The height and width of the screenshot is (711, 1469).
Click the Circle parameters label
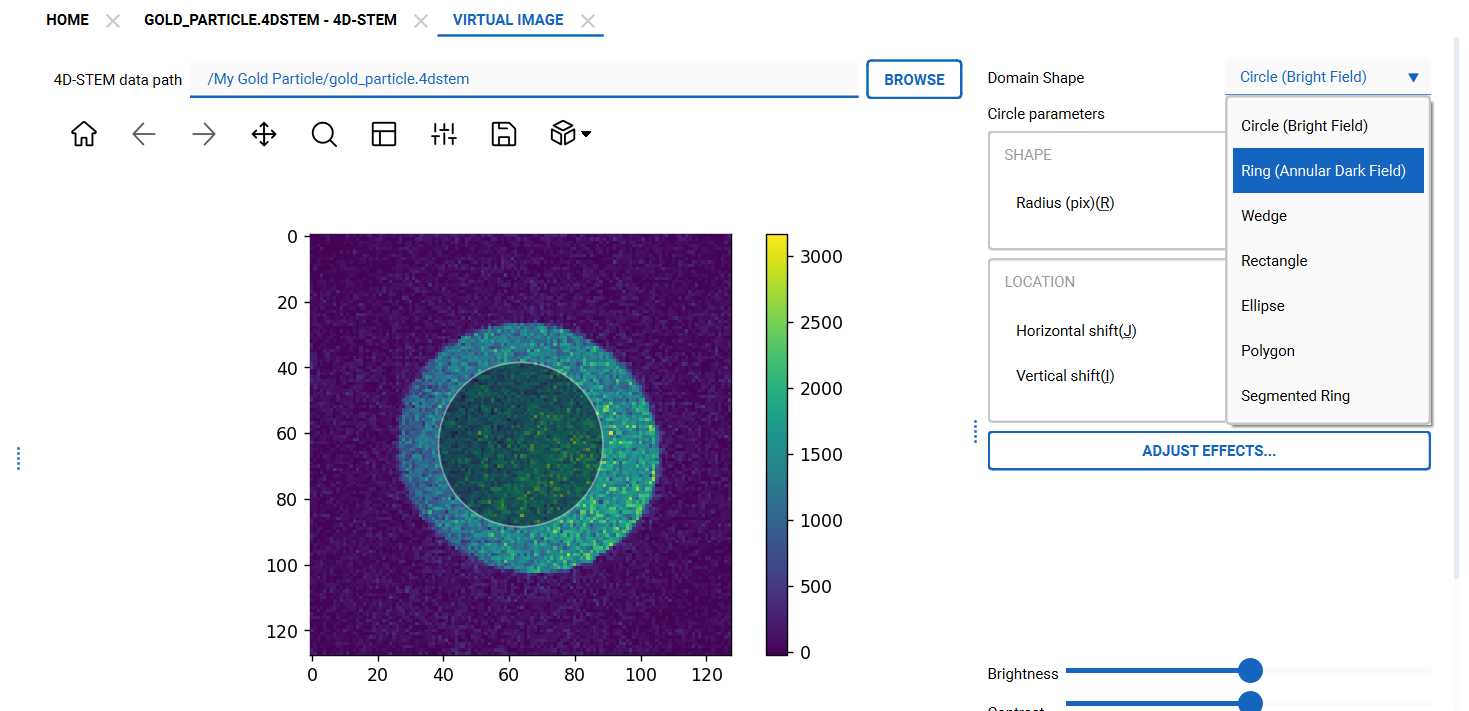click(x=1046, y=114)
